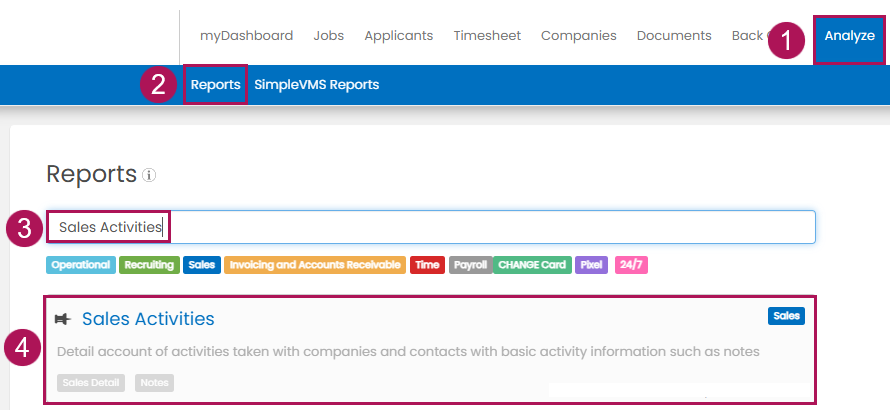The image size is (890, 410).
Task: Switch to the Documents section
Action: point(674,36)
